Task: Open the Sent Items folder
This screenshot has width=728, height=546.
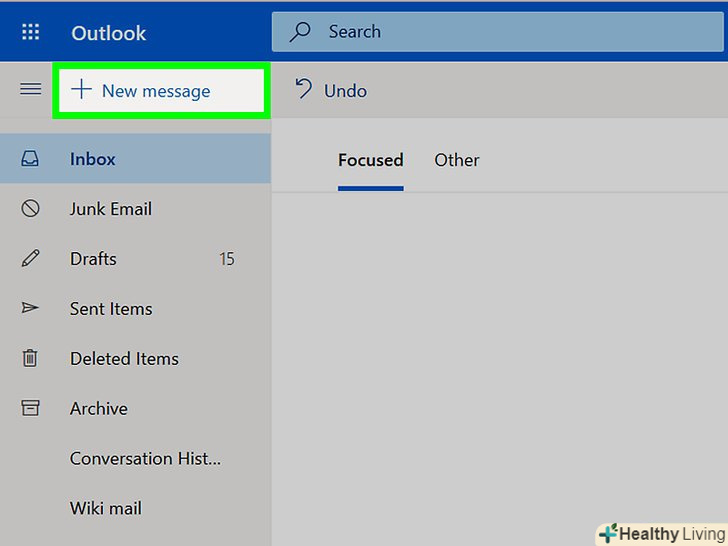Action: click(x=135, y=308)
